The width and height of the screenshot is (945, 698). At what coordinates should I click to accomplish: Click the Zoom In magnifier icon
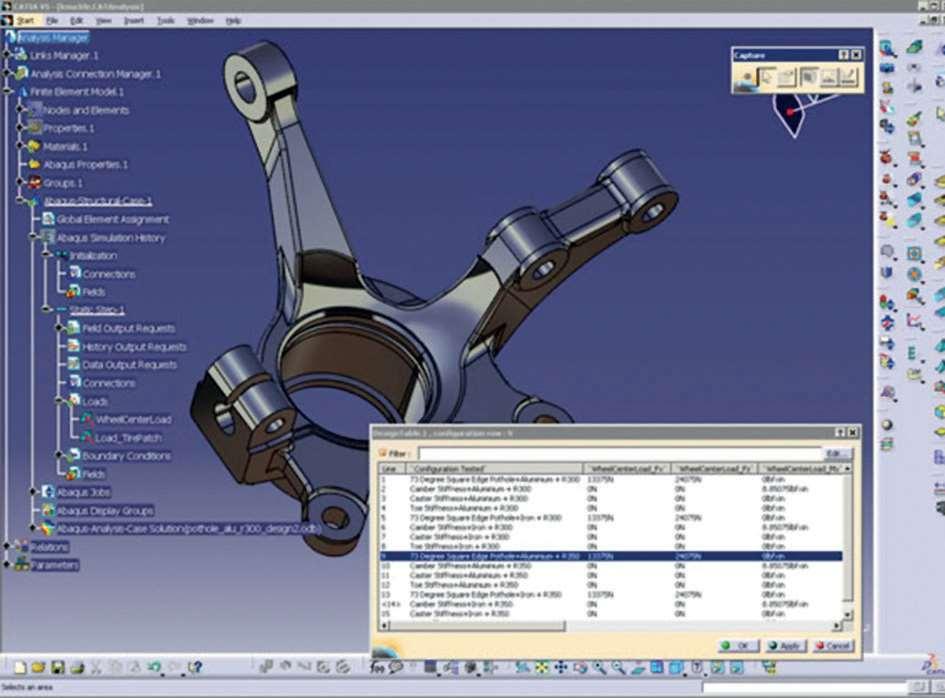(599, 667)
